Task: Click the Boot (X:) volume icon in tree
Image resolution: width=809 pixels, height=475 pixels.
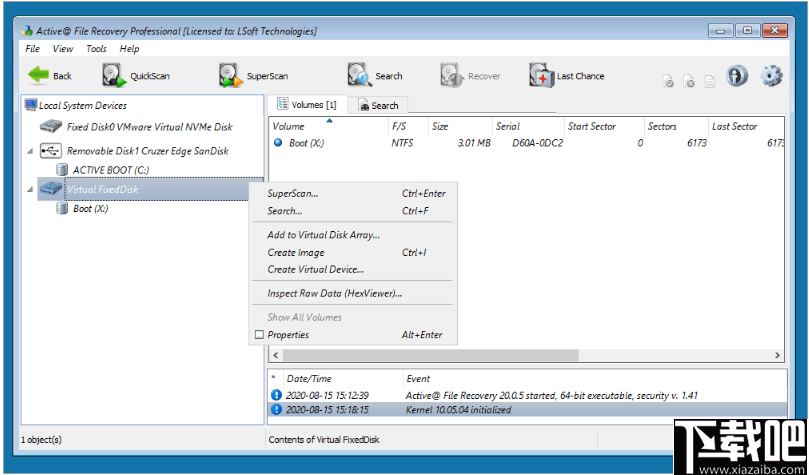Action: [x=62, y=208]
